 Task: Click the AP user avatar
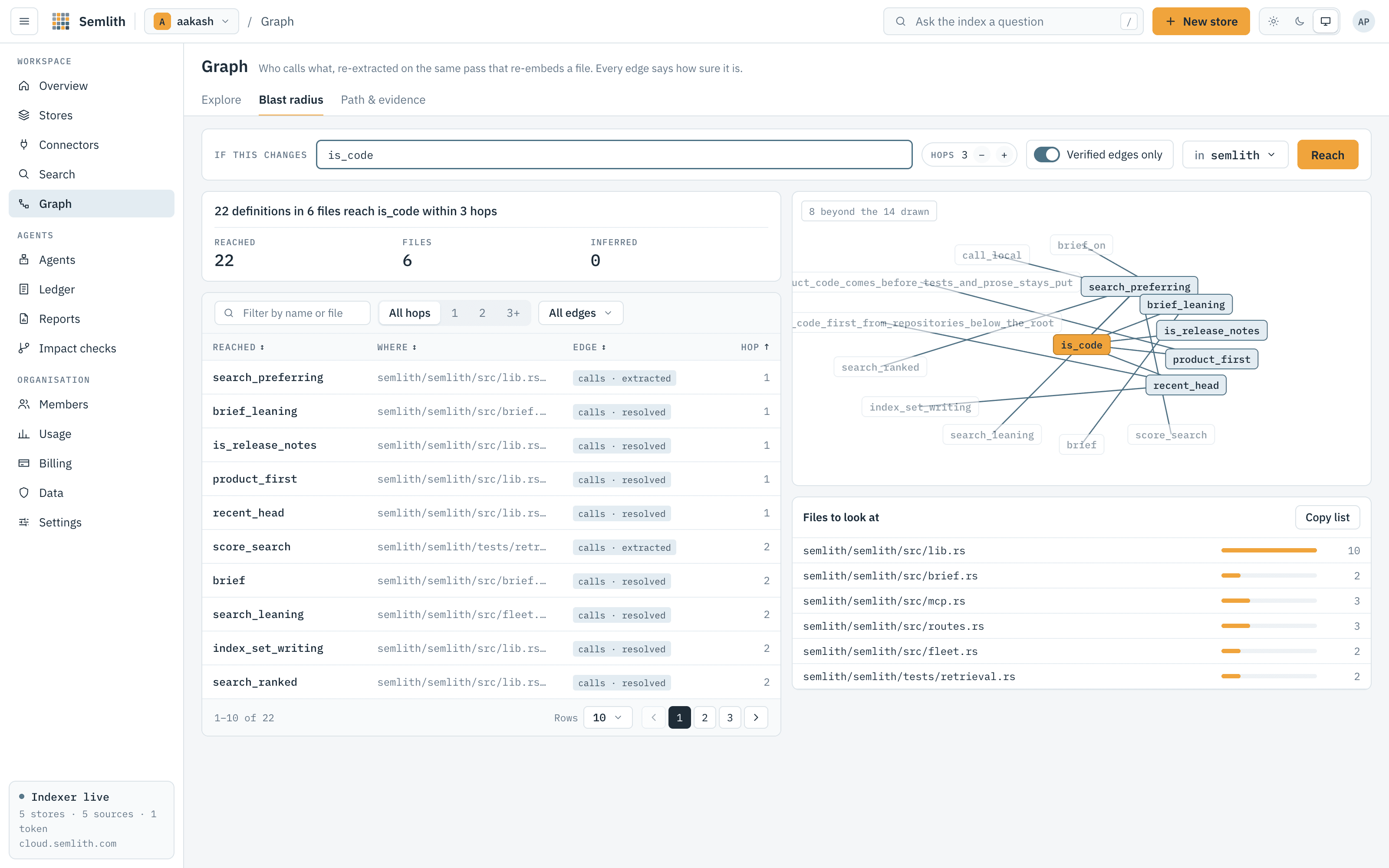pos(1363,21)
